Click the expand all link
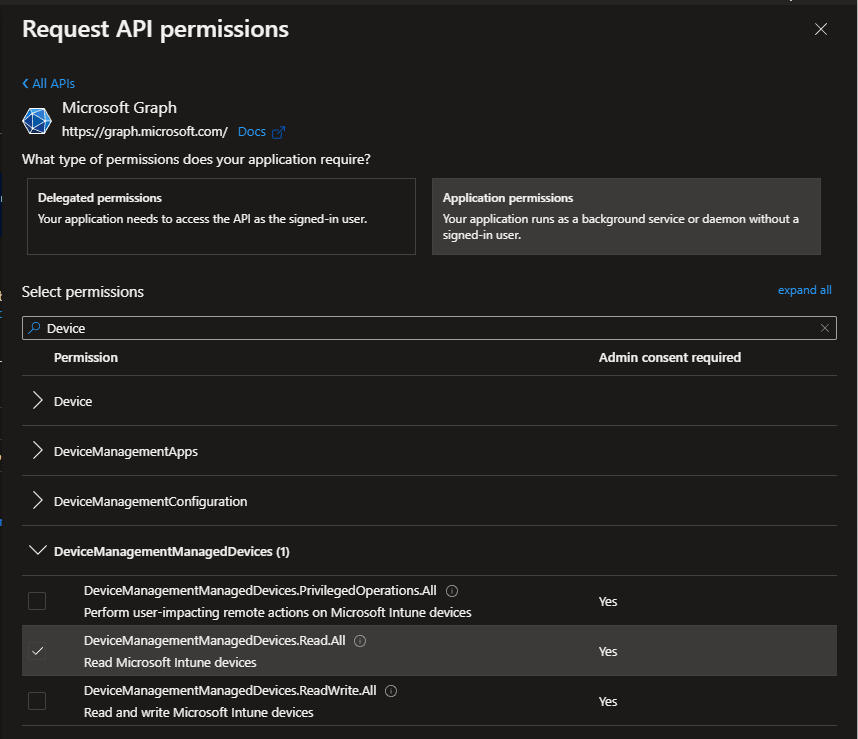Screen dimensions: 858x739 [804, 290]
